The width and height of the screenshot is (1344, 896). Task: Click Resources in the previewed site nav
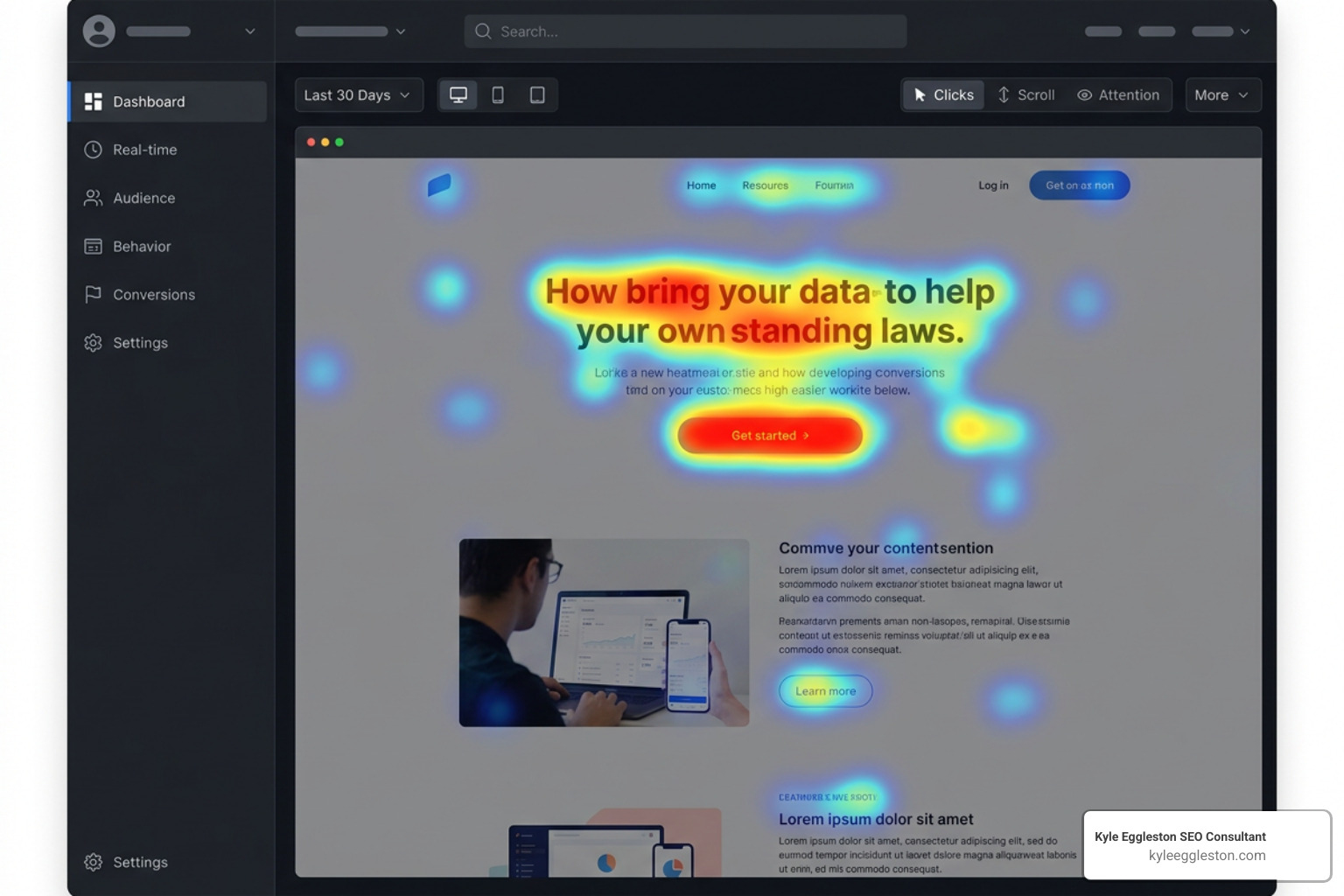[765, 185]
